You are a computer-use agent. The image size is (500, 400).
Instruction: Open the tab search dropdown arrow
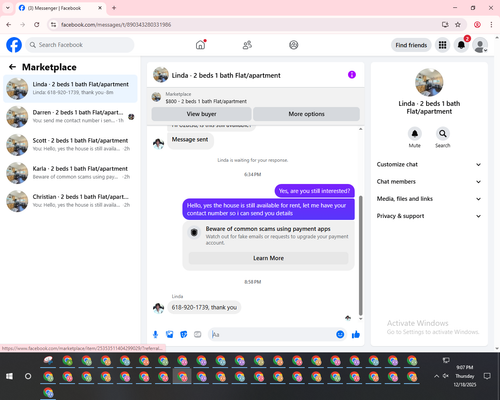pyautogui.click(x=8, y=8)
